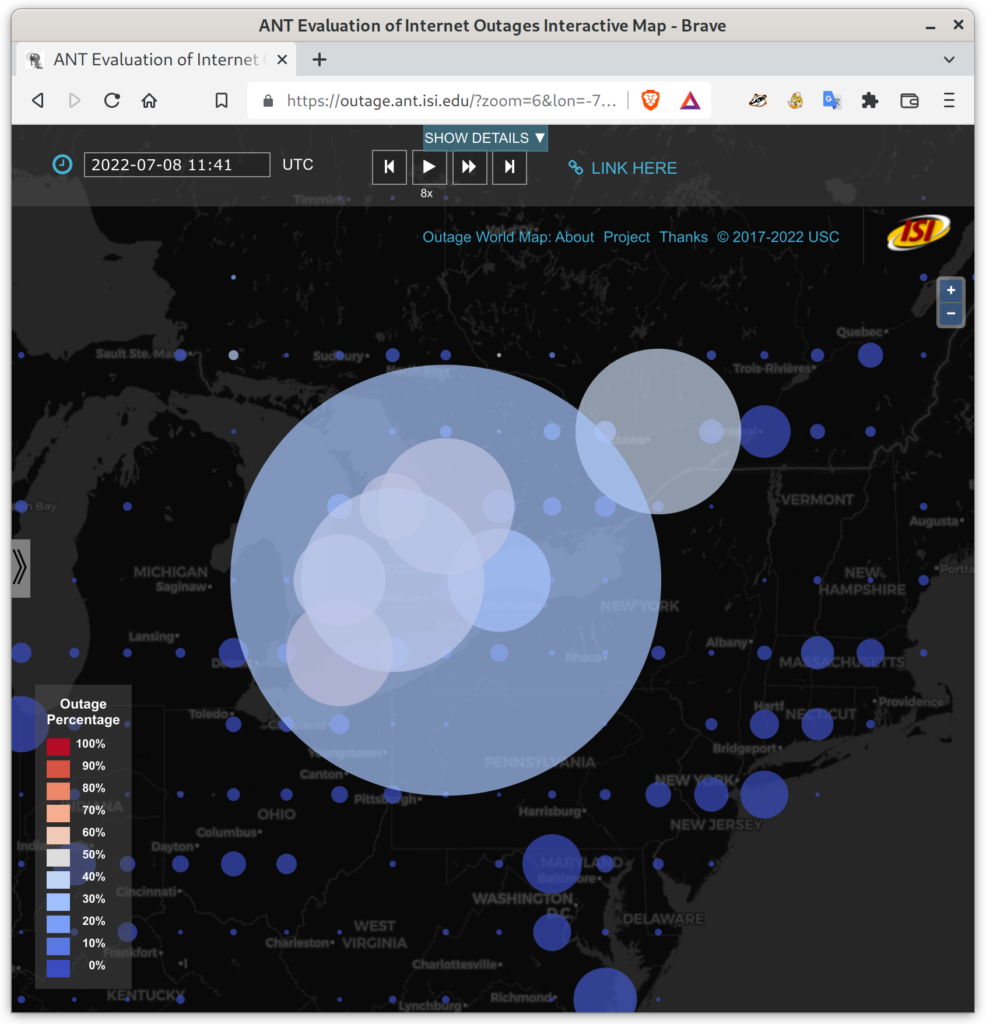Open Brave Shields lion icon

[650, 101]
